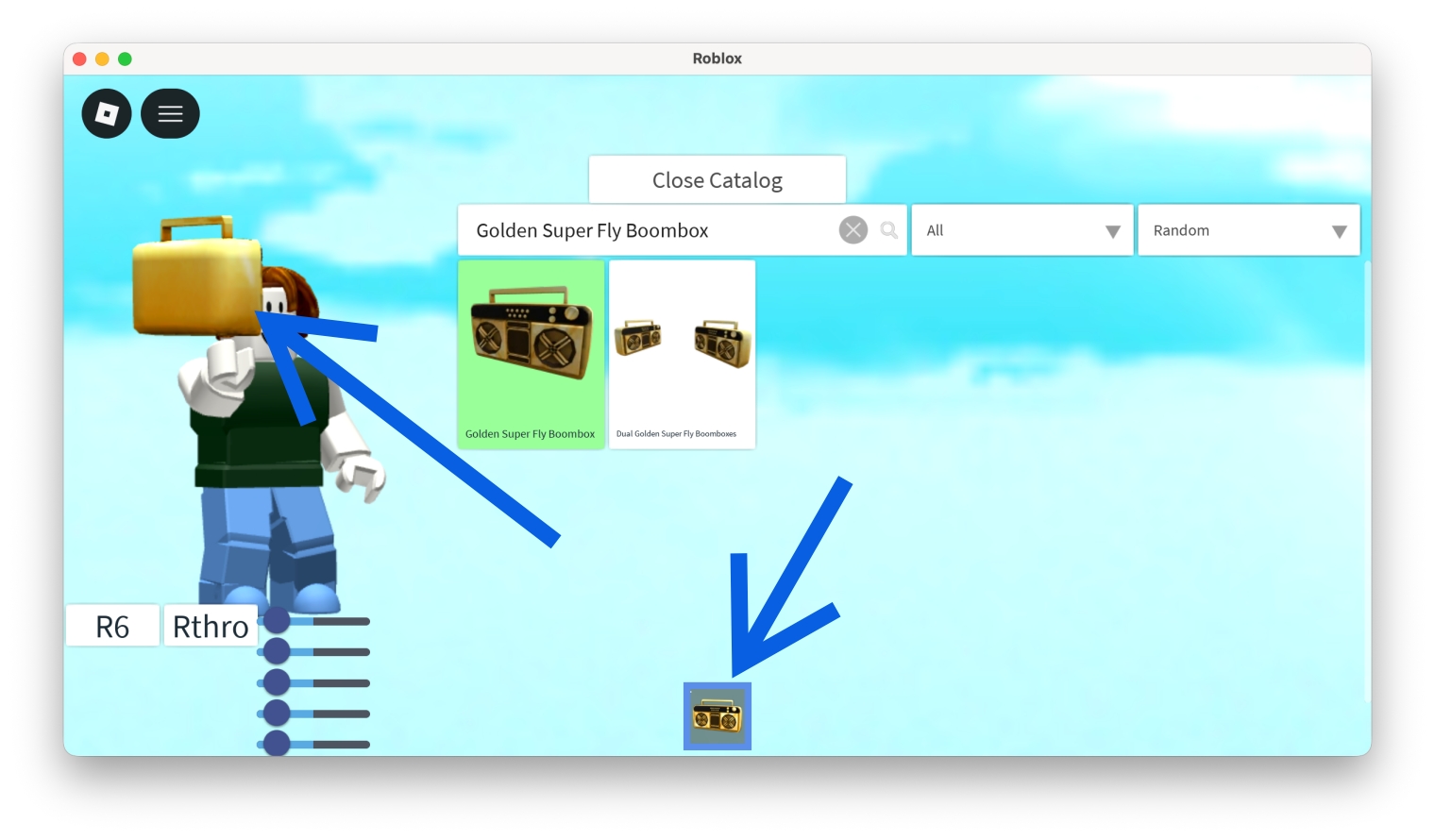Screen dimensions: 1435x840
Task: Click the Roblox logo icon
Action: pyautogui.click(x=107, y=113)
